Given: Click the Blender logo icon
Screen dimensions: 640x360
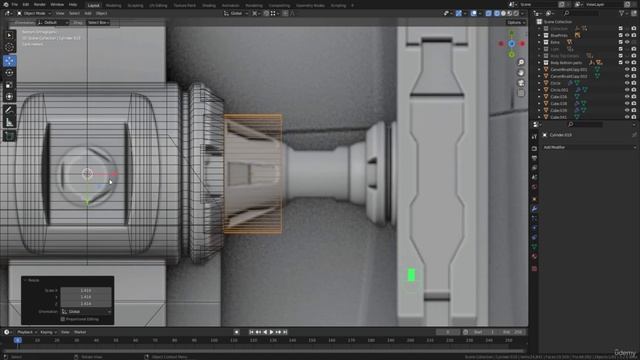Looking at the screenshot, I should (x=5, y=4).
